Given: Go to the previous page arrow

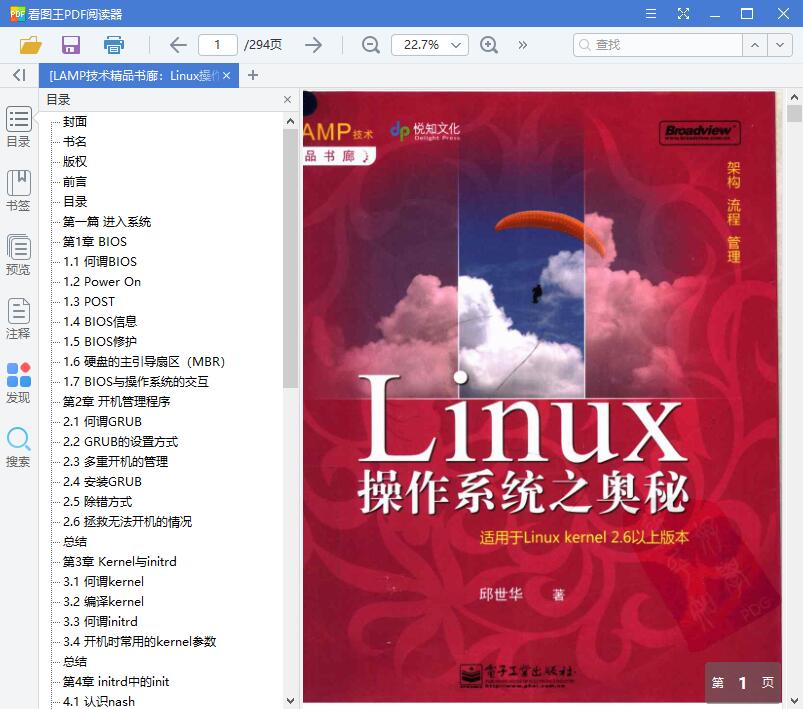Looking at the screenshot, I should tap(178, 45).
